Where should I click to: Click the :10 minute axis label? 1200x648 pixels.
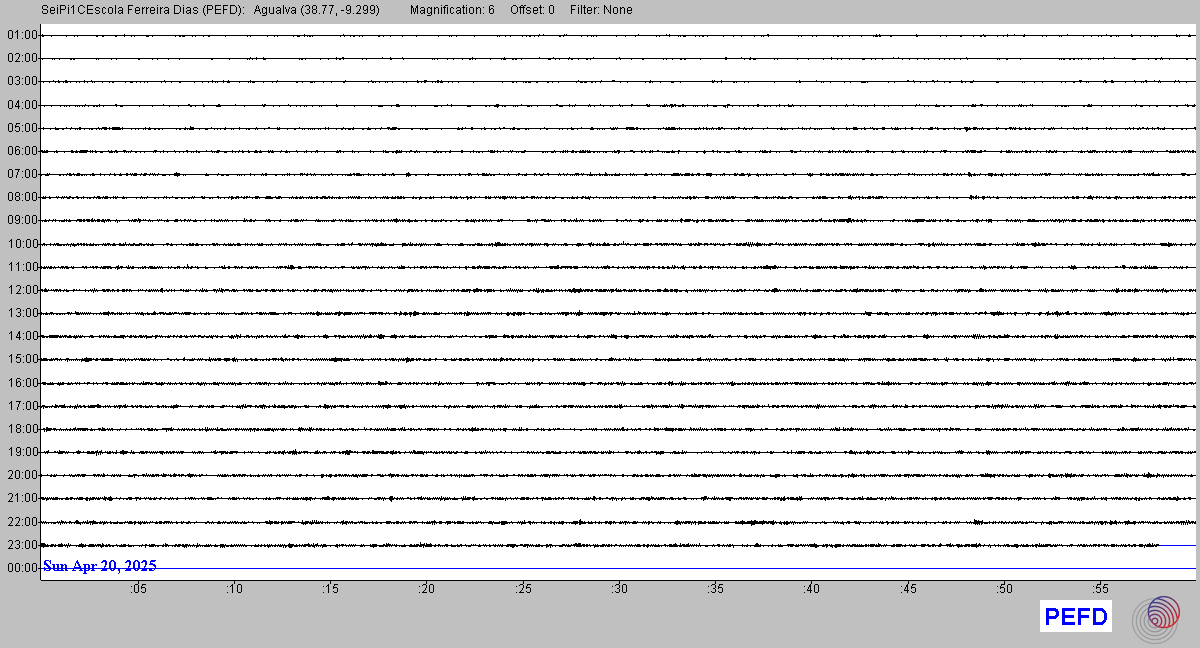click(234, 590)
